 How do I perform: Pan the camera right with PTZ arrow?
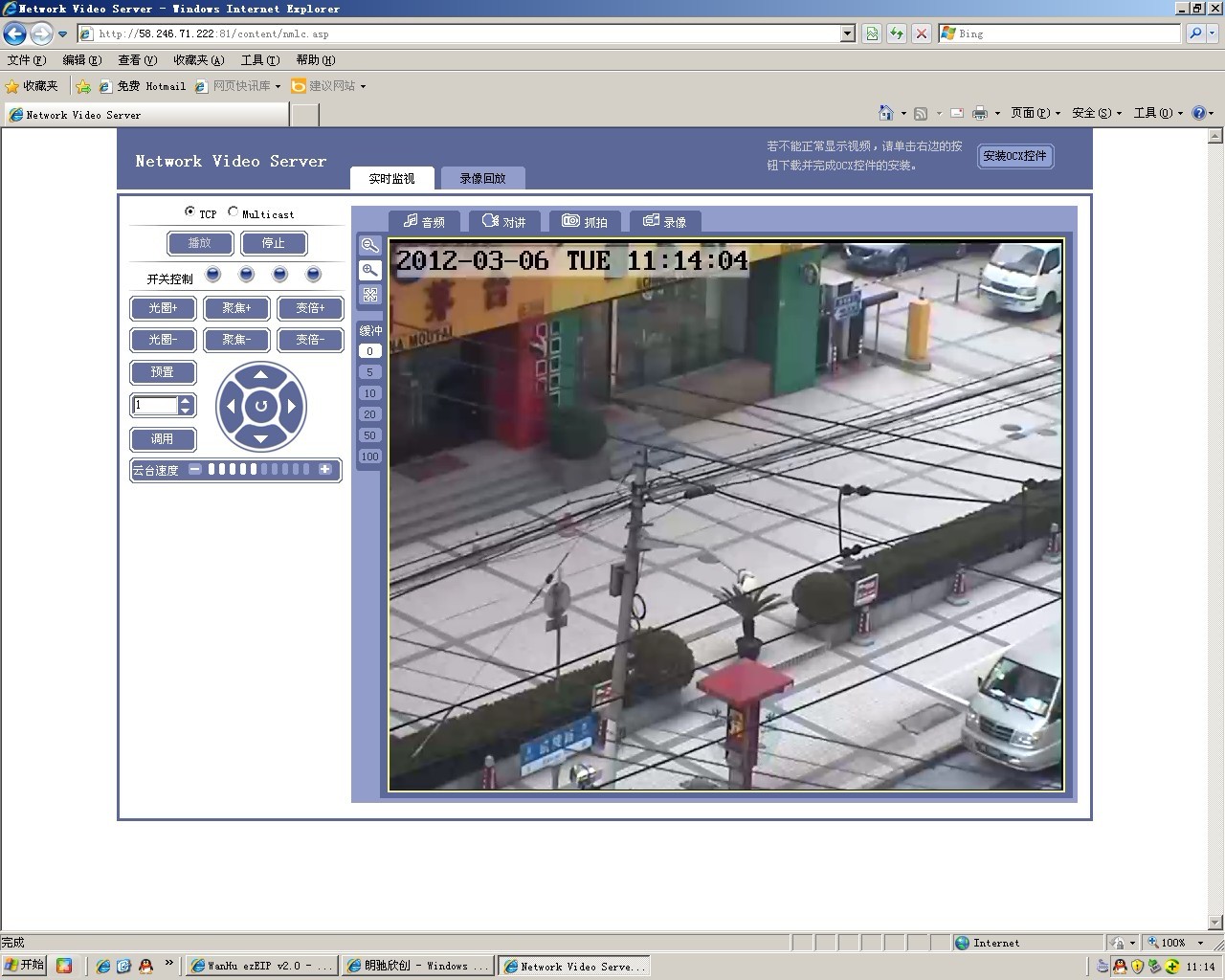tap(292, 407)
